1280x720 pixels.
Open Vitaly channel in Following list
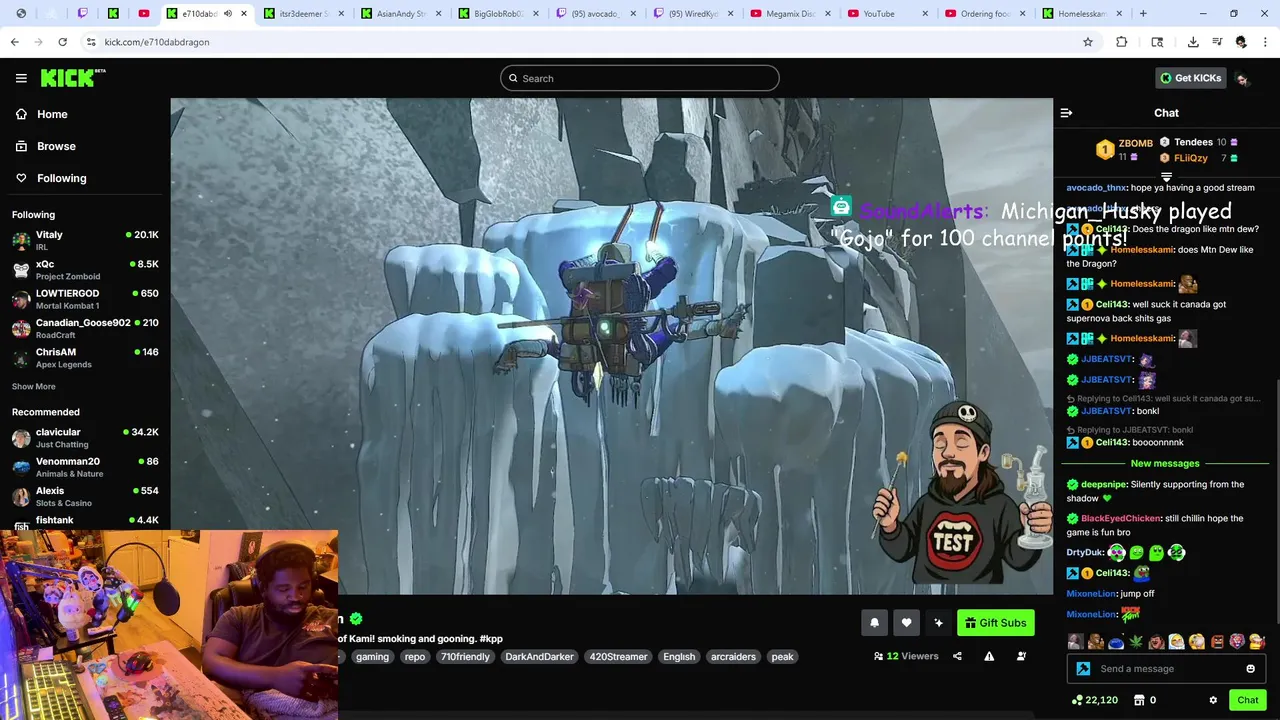coord(85,240)
